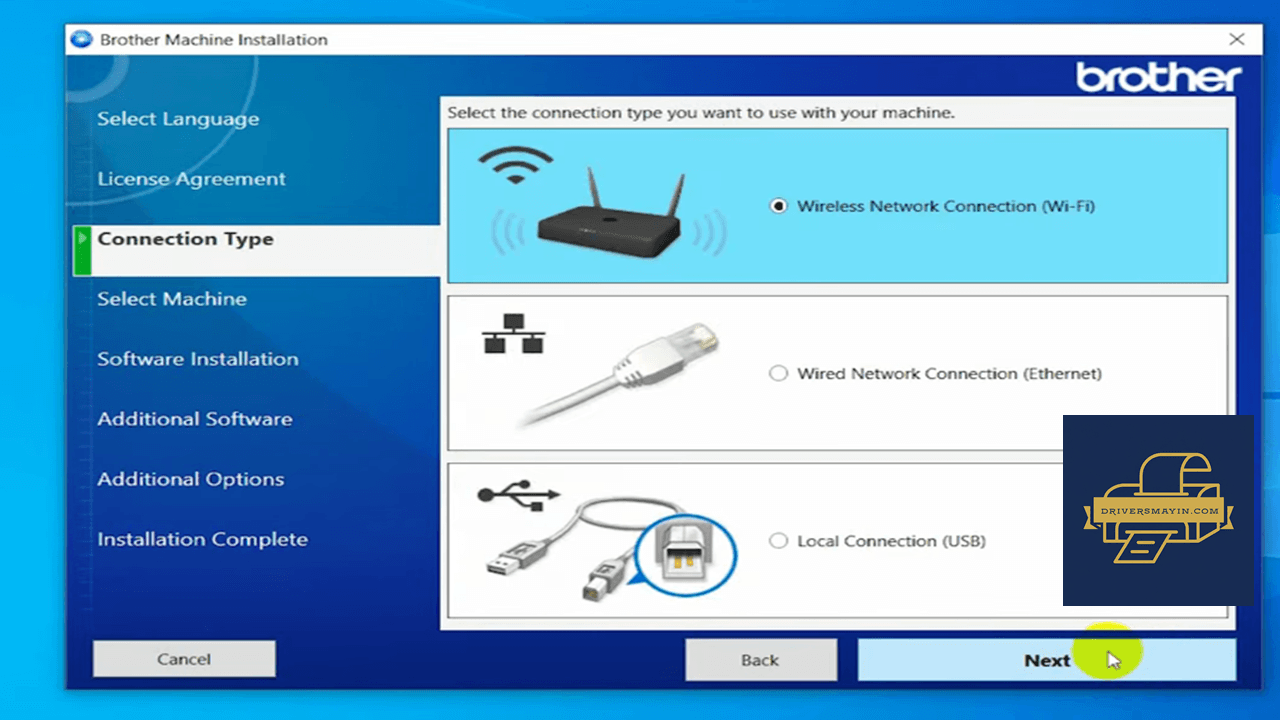1280x720 pixels.
Task: Cancel the Brother installation
Action: point(184,659)
